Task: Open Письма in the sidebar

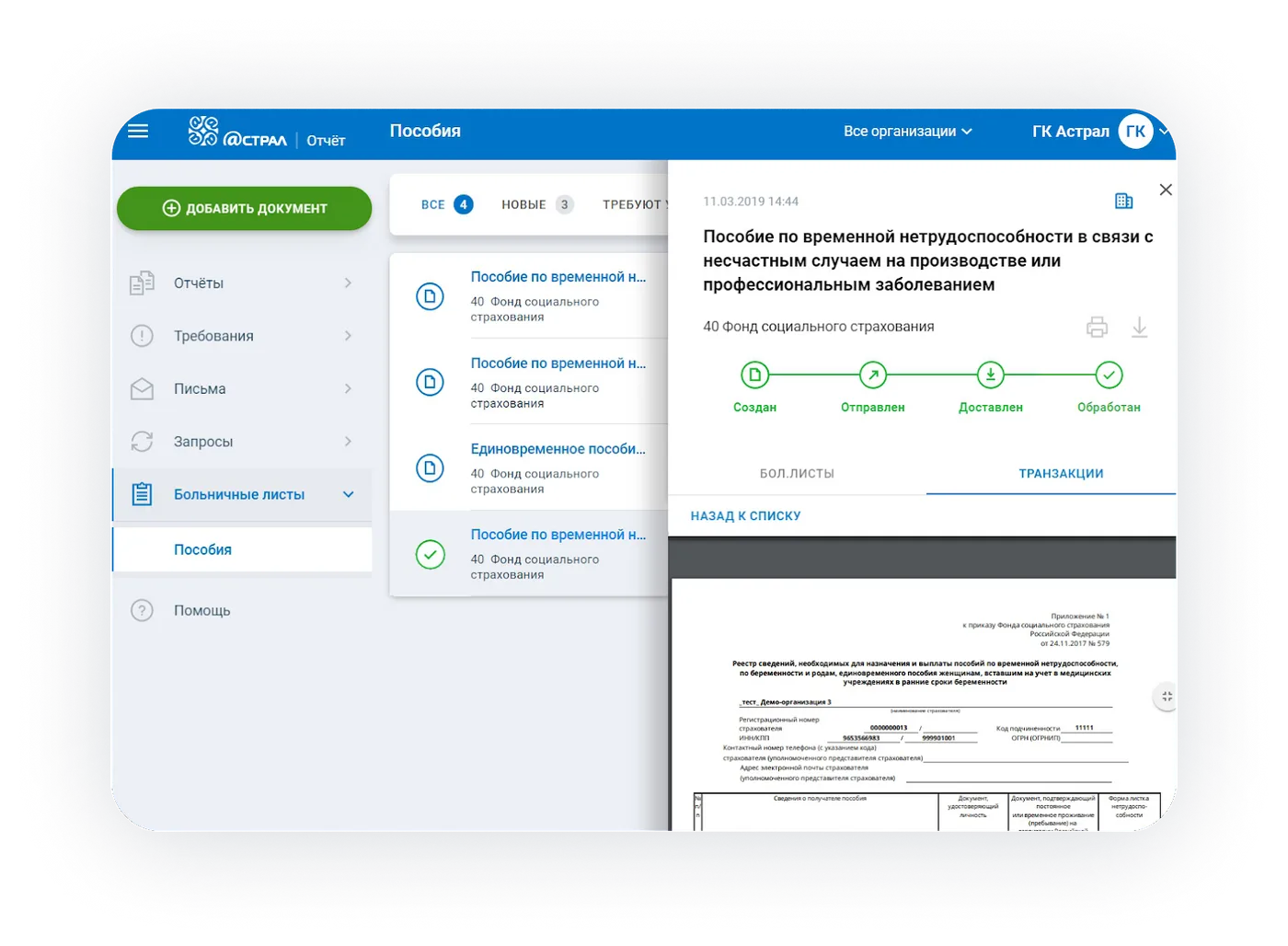Action: pos(242,389)
